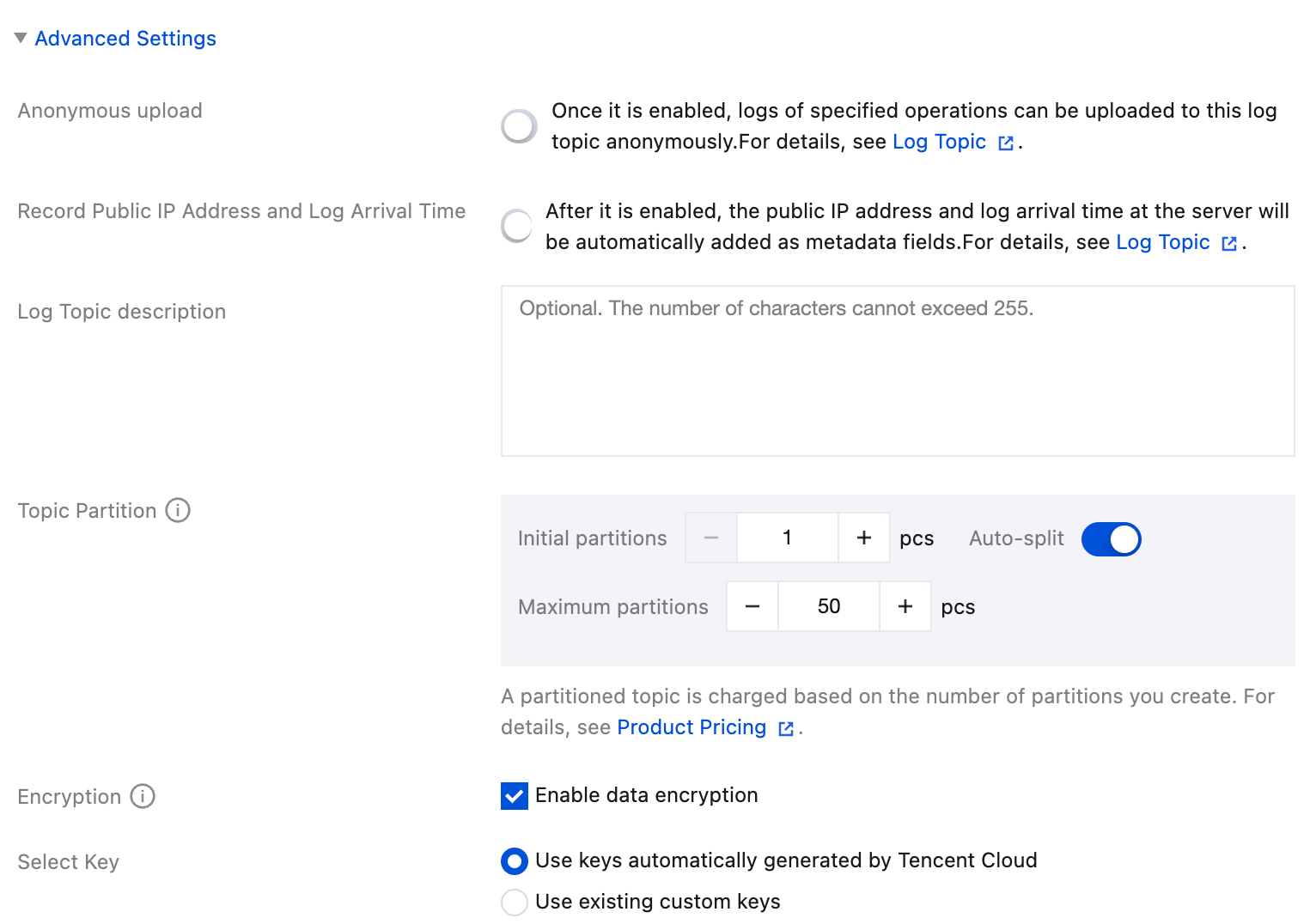This screenshot has height=924, width=1316.
Task: Click Log Topic link under metadata fields description
Action: coord(1162,242)
